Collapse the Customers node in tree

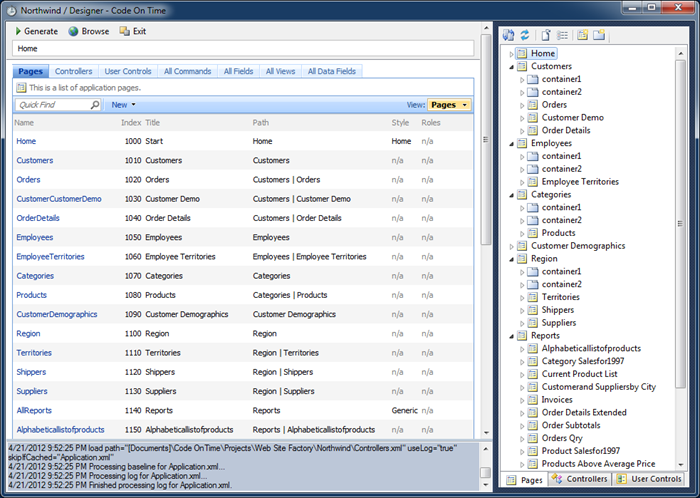(x=512, y=67)
